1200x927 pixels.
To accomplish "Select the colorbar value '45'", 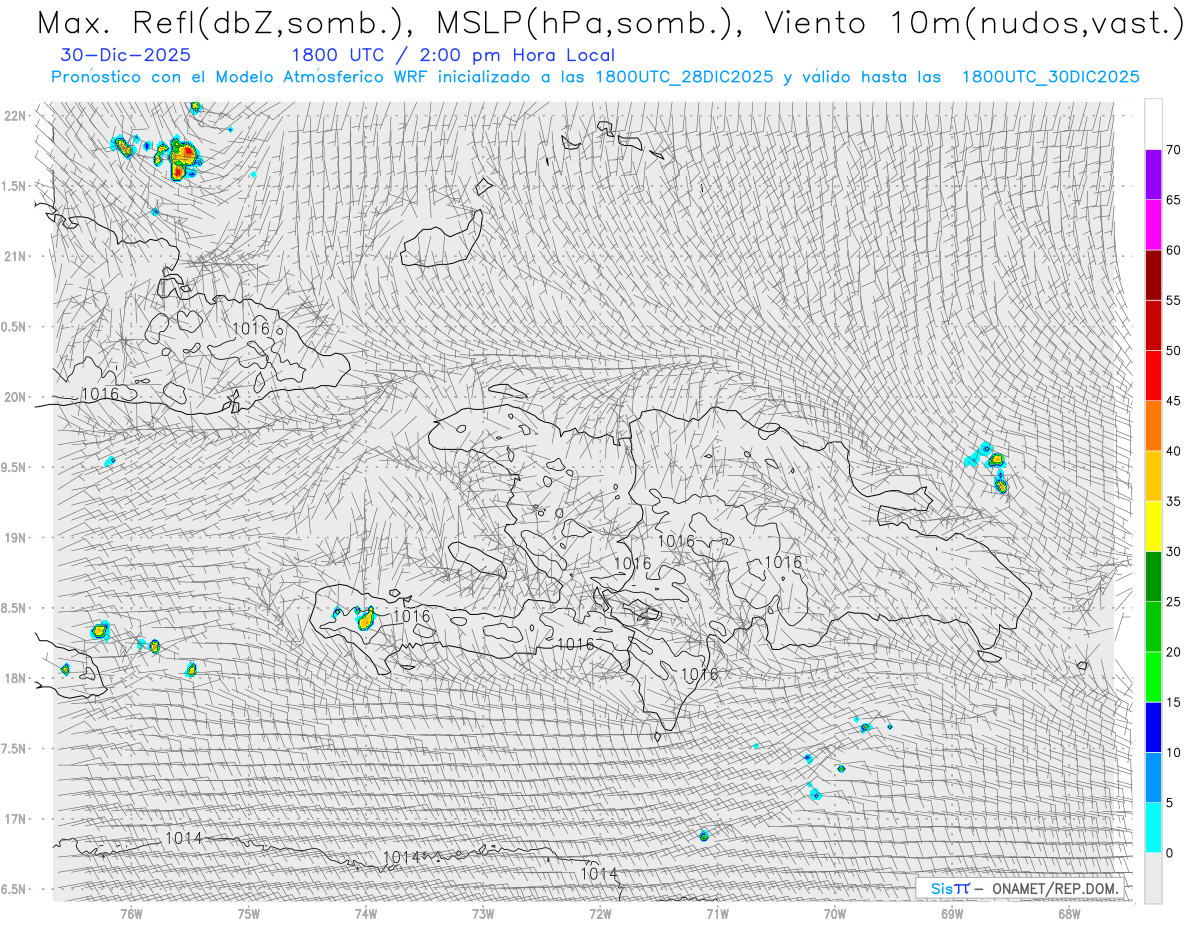I will 1173,401.
